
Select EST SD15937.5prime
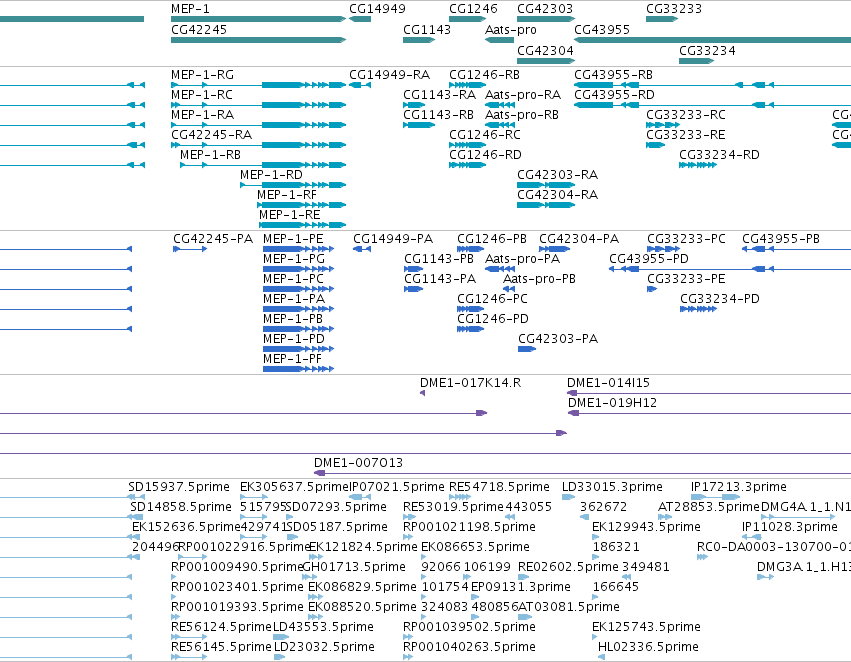coord(137,497)
